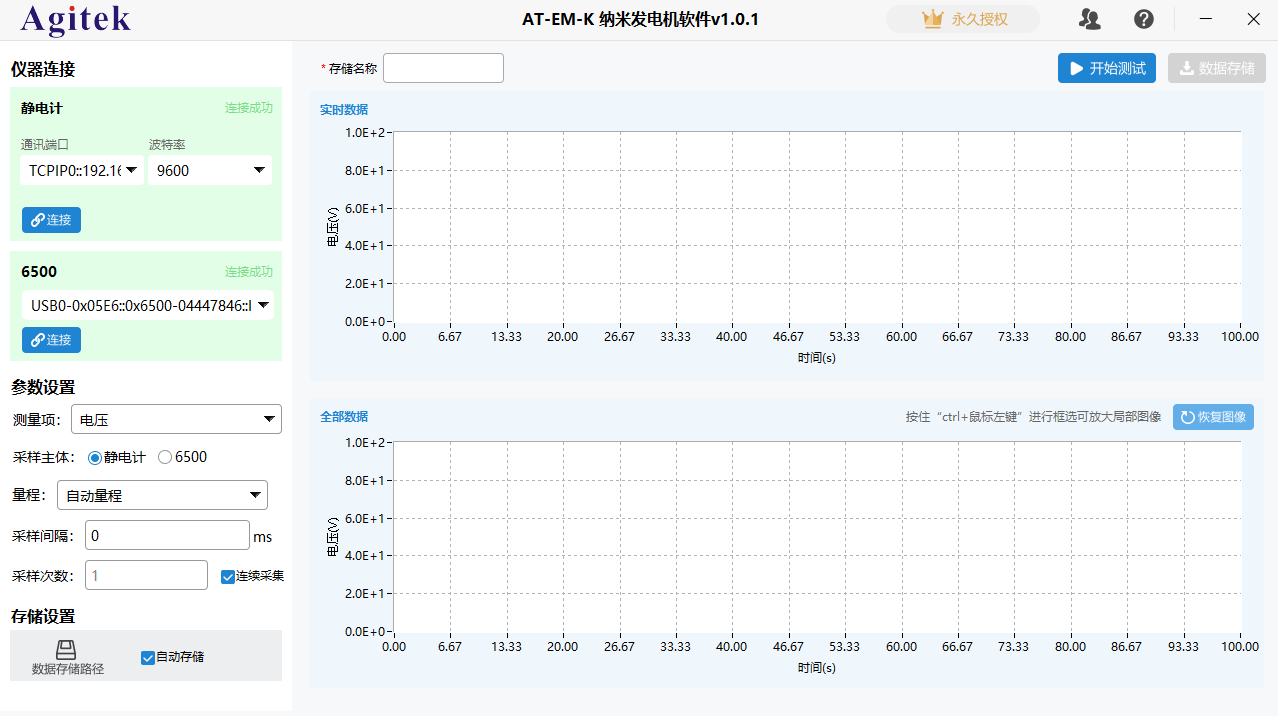The image size is (1278, 716).
Task: Click the 连接 link icon under 静电计
Action: 38,220
